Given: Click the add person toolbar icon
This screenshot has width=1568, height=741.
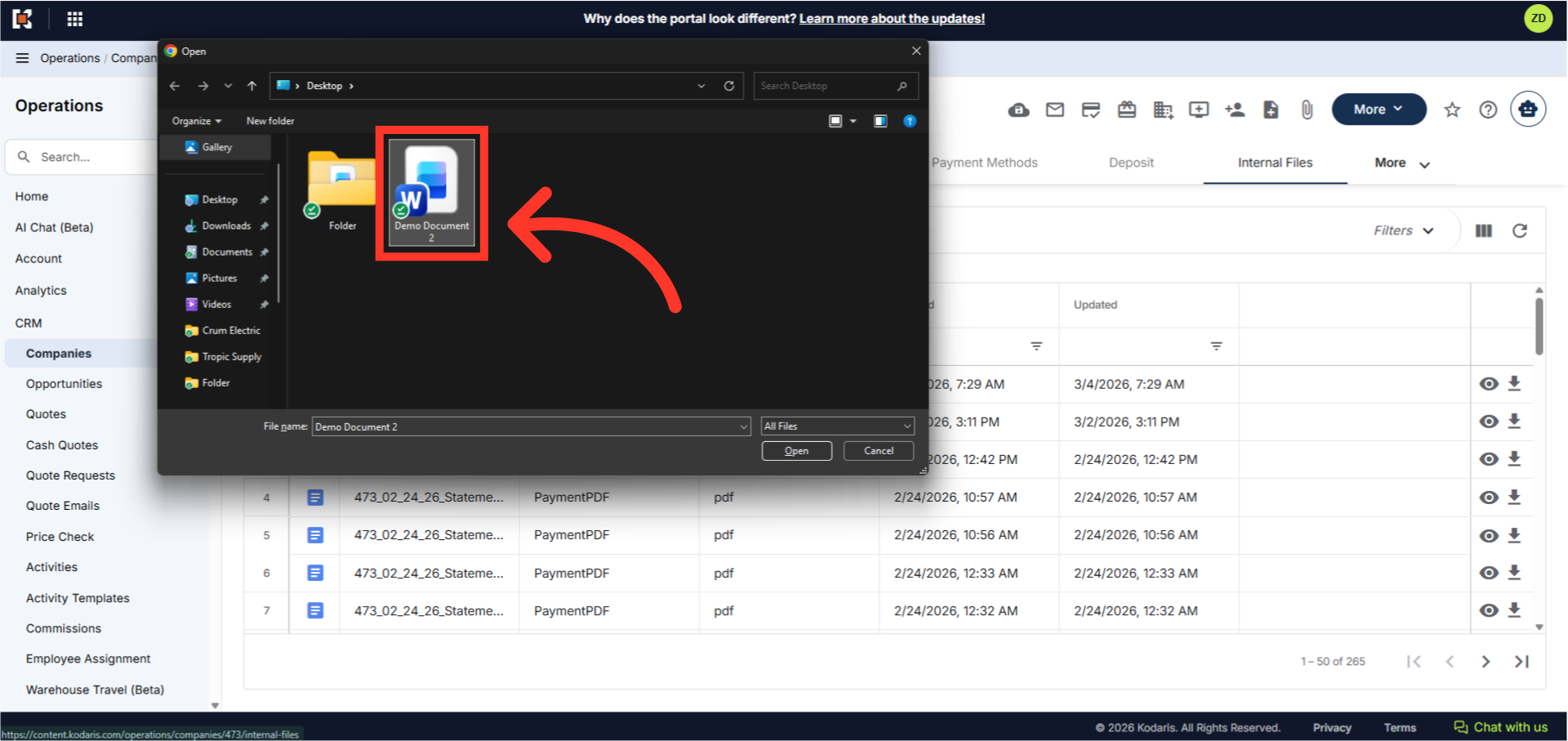Looking at the screenshot, I should 1235,109.
